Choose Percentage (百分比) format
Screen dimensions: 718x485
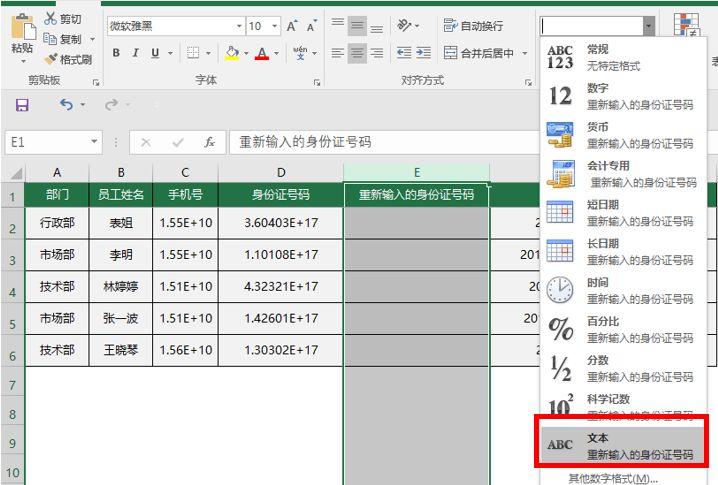point(622,330)
